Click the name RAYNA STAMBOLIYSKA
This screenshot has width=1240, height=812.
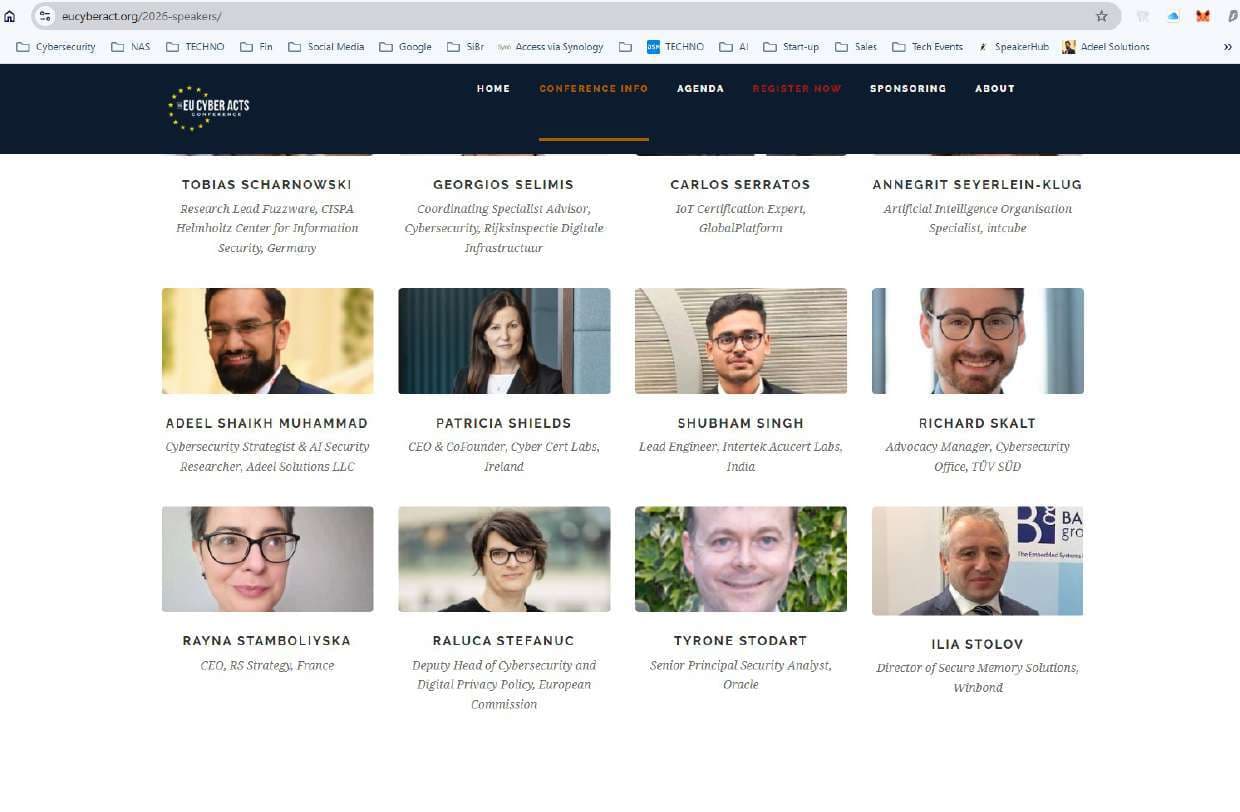pyautogui.click(x=267, y=641)
